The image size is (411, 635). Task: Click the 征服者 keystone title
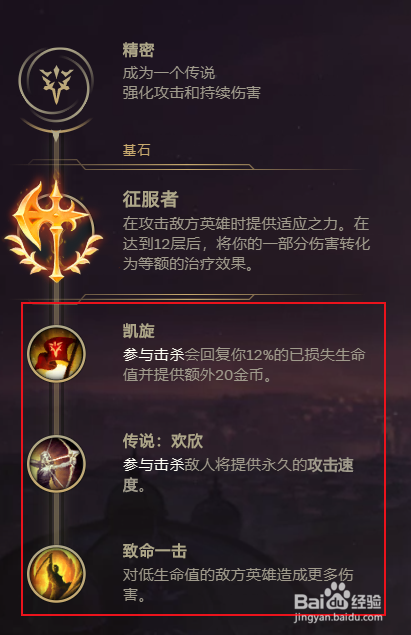click(x=151, y=199)
